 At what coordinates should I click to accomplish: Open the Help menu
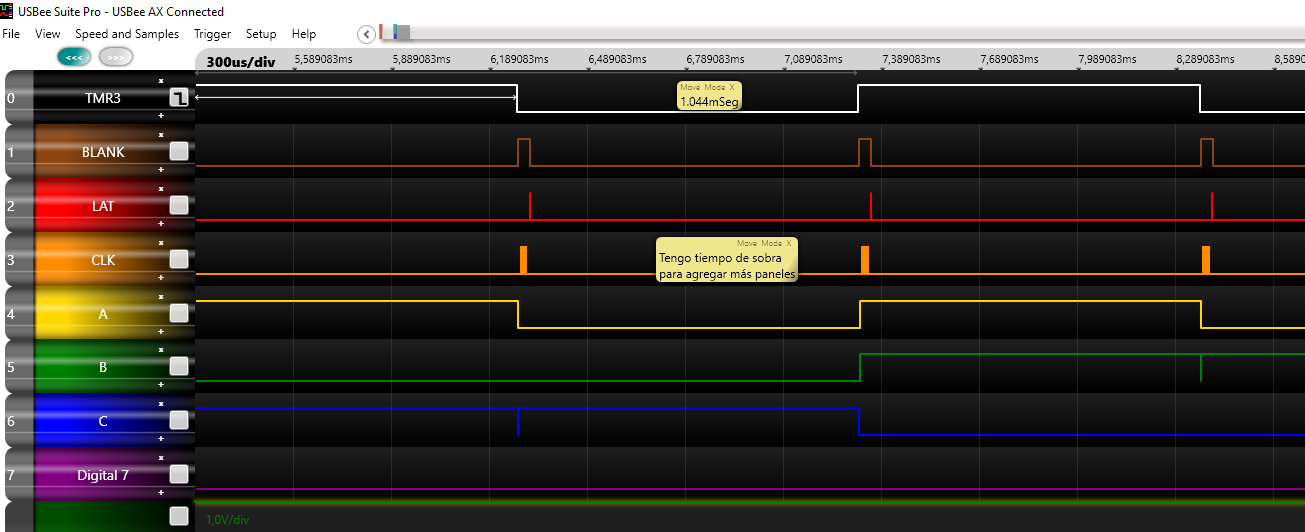304,34
